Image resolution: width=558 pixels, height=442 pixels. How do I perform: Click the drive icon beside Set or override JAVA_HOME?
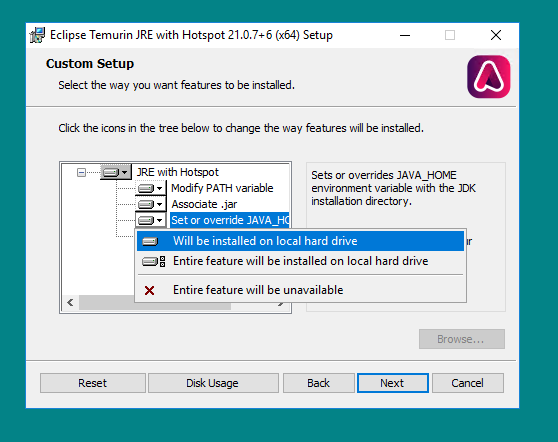[x=146, y=220]
